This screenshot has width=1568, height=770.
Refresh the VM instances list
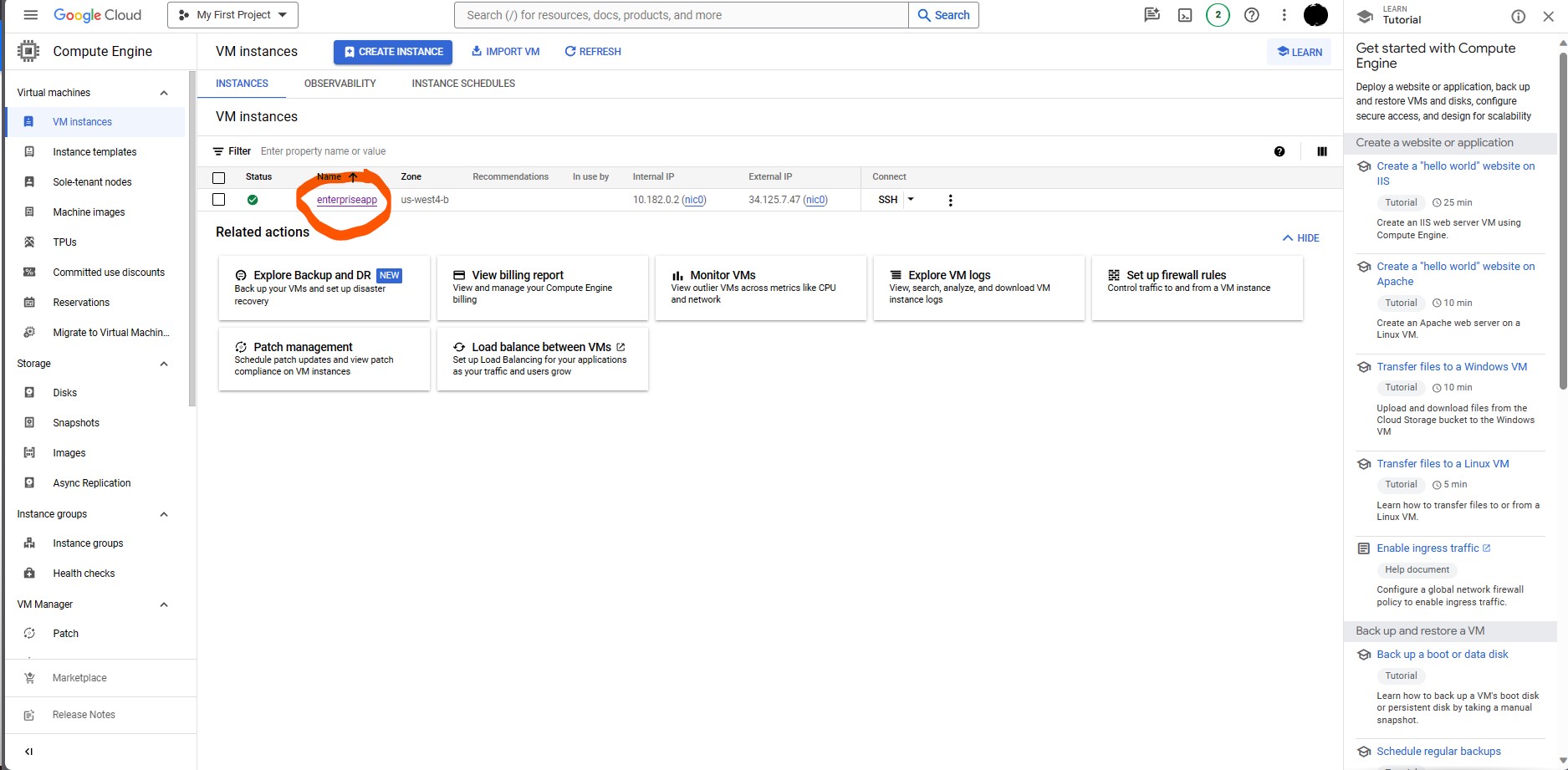click(x=593, y=52)
